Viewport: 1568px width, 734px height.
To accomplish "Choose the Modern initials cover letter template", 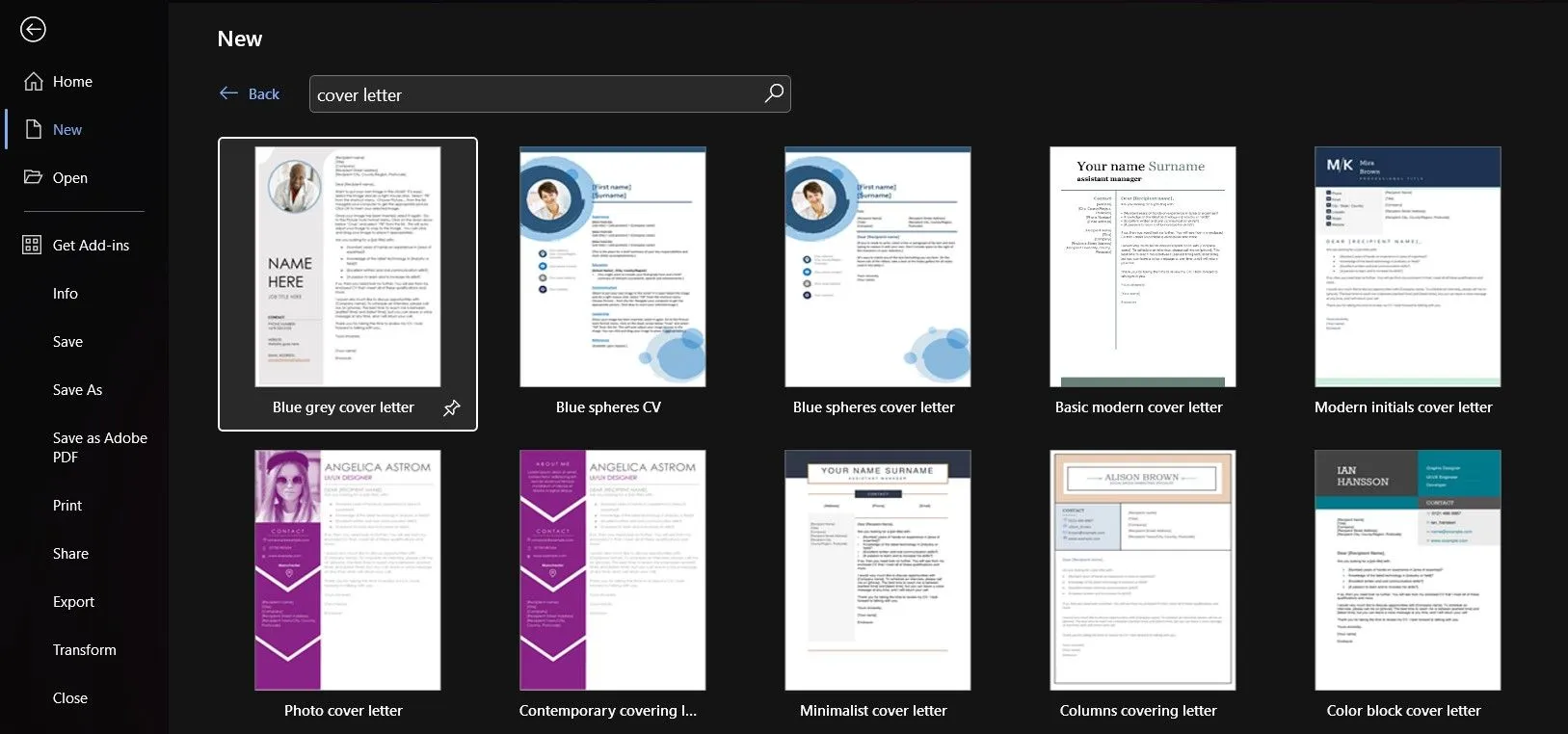I will (1407, 267).
